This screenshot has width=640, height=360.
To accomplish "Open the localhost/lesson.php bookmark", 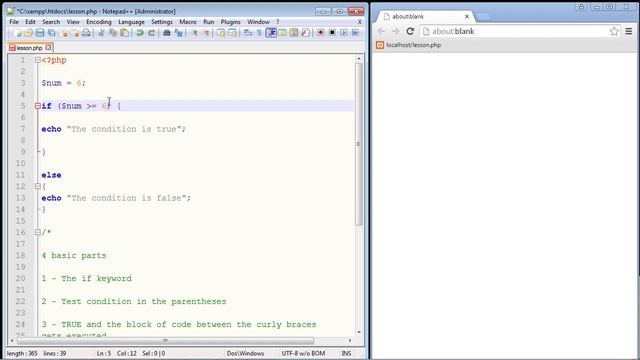I will click(x=409, y=45).
